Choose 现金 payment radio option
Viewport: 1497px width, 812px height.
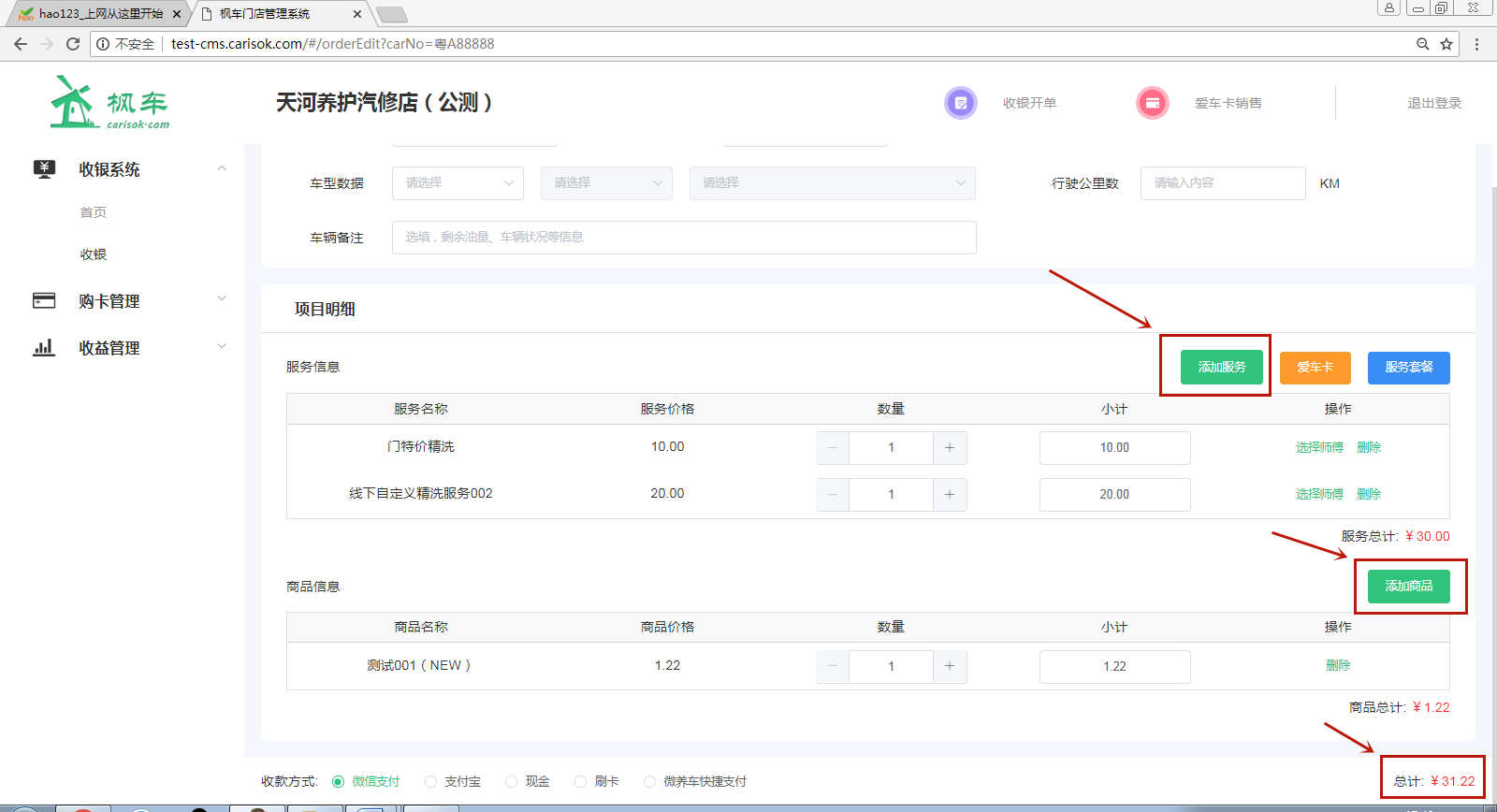point(512,781)
